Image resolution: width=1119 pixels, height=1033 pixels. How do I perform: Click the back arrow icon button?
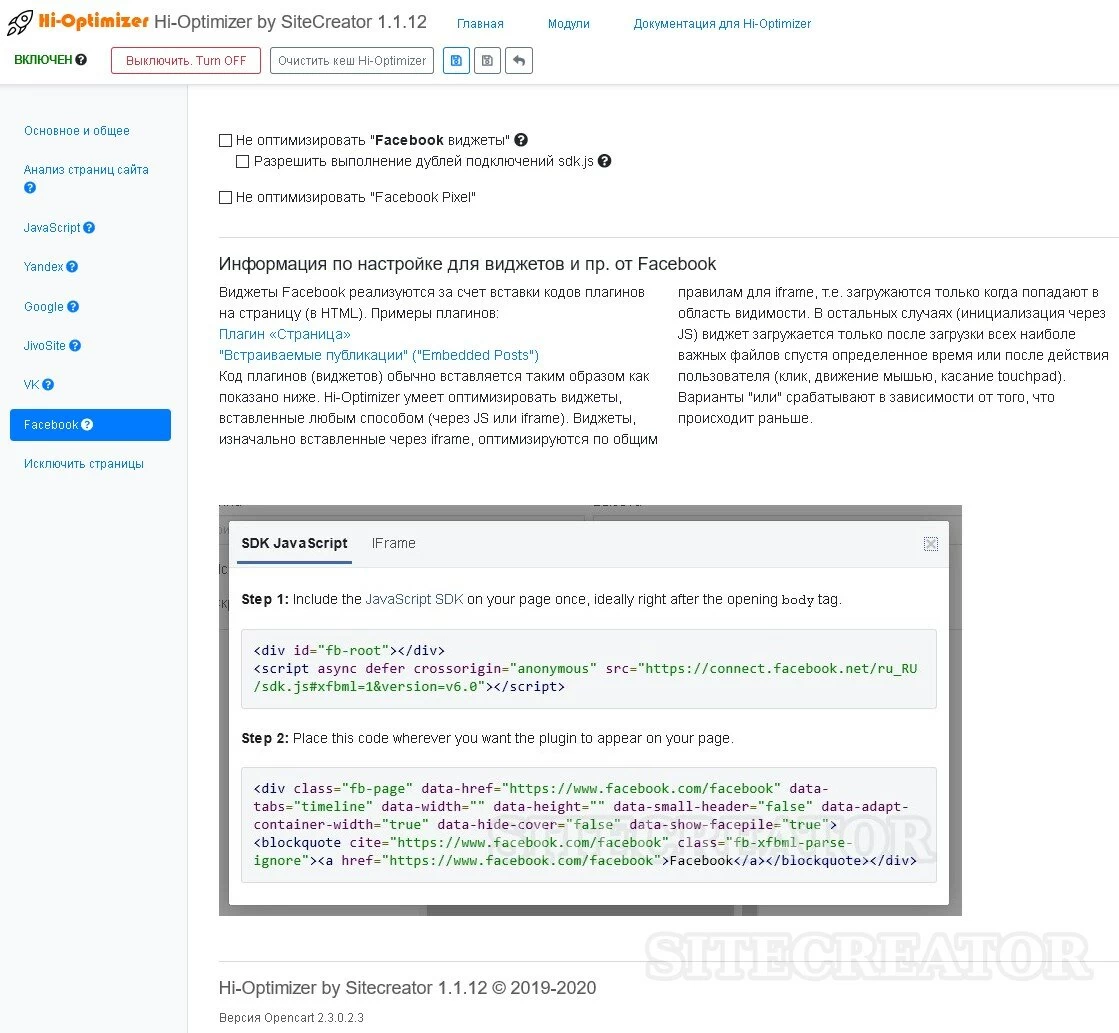pos(519,61)
